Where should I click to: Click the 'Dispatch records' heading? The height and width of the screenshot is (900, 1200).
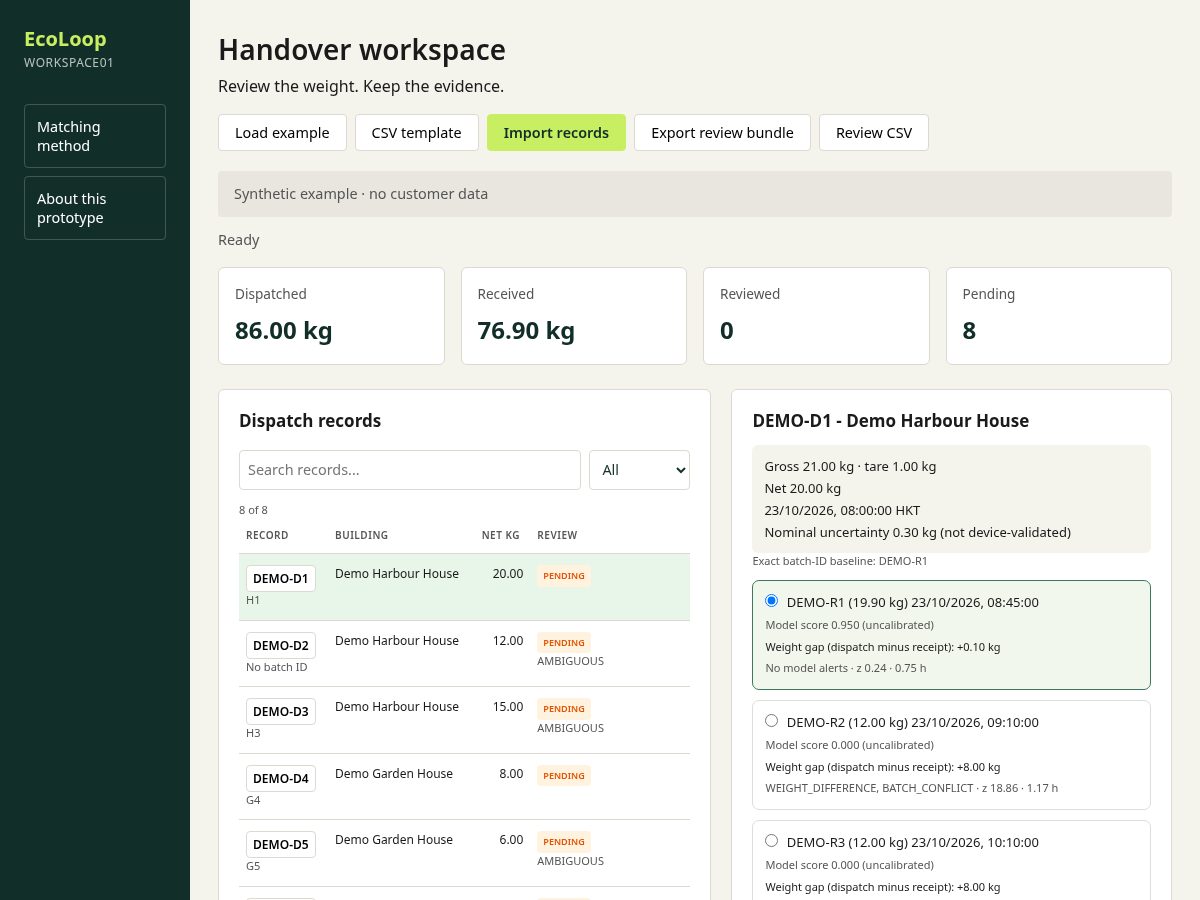click(x=310, y=421)
